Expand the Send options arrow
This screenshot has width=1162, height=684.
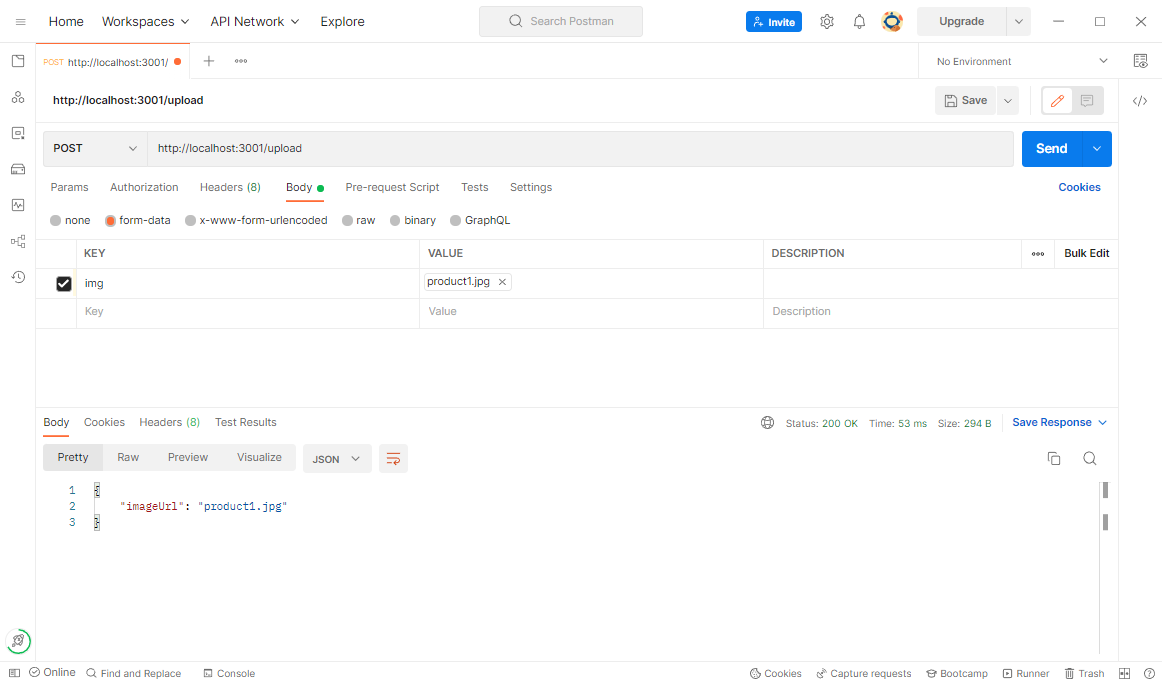point(1097,149)
